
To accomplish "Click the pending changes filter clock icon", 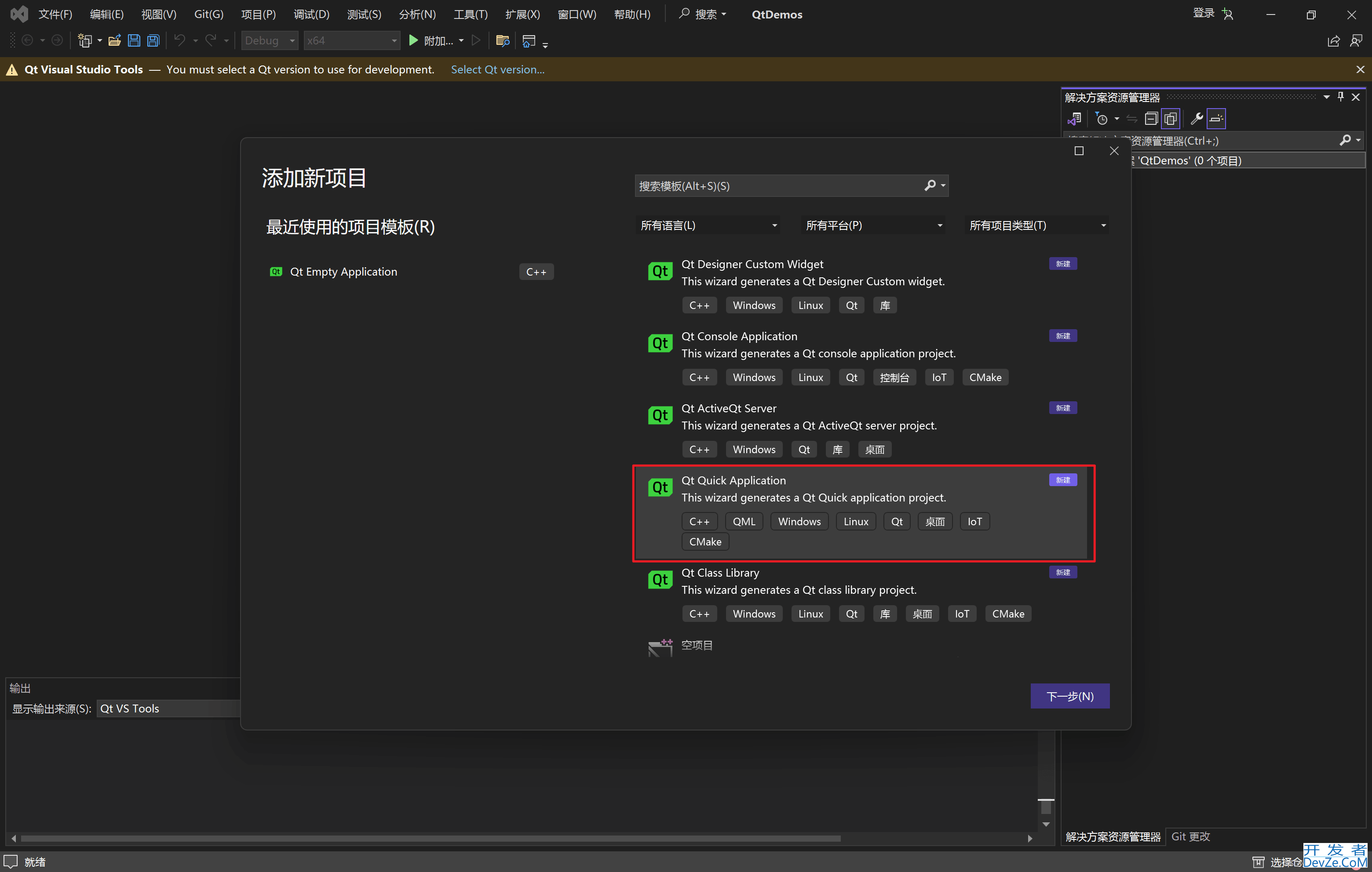I will (1102, 119).
